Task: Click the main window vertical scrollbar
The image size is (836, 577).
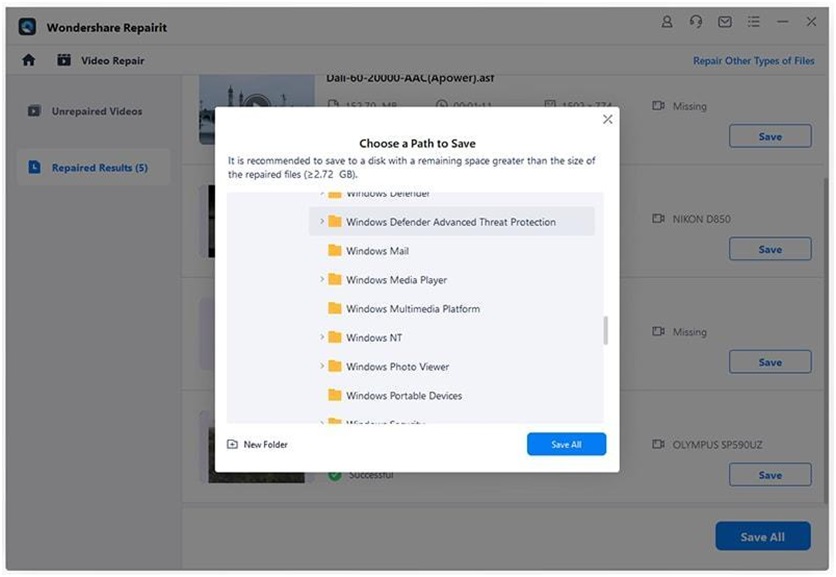Action: click(x=825, y=339)
